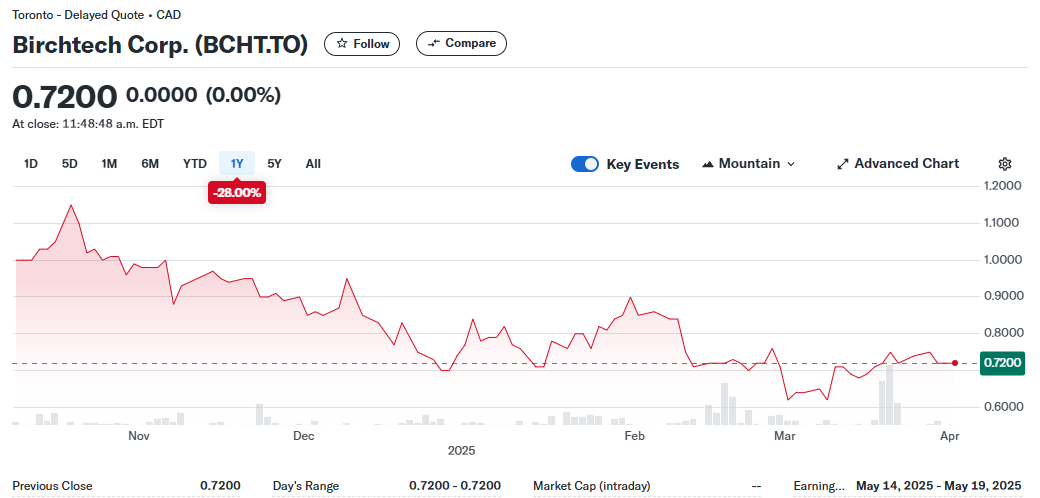
Task: Select the 1Y time range
Action: point(237,164)
